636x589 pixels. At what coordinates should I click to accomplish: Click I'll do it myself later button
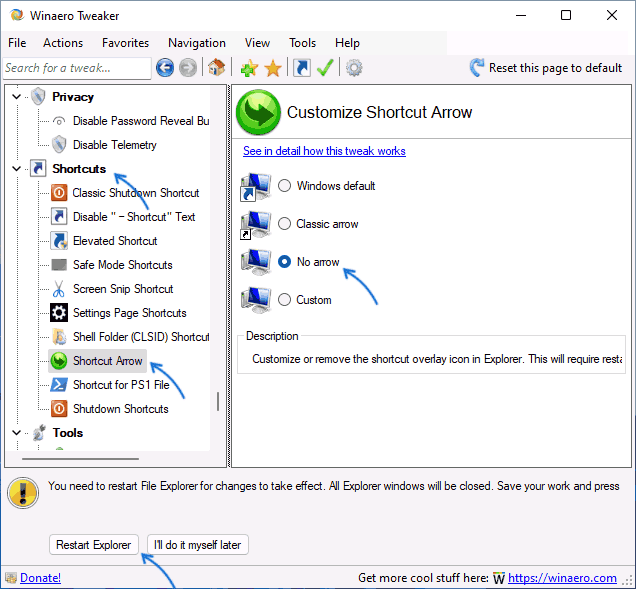[x=198, y=544]
